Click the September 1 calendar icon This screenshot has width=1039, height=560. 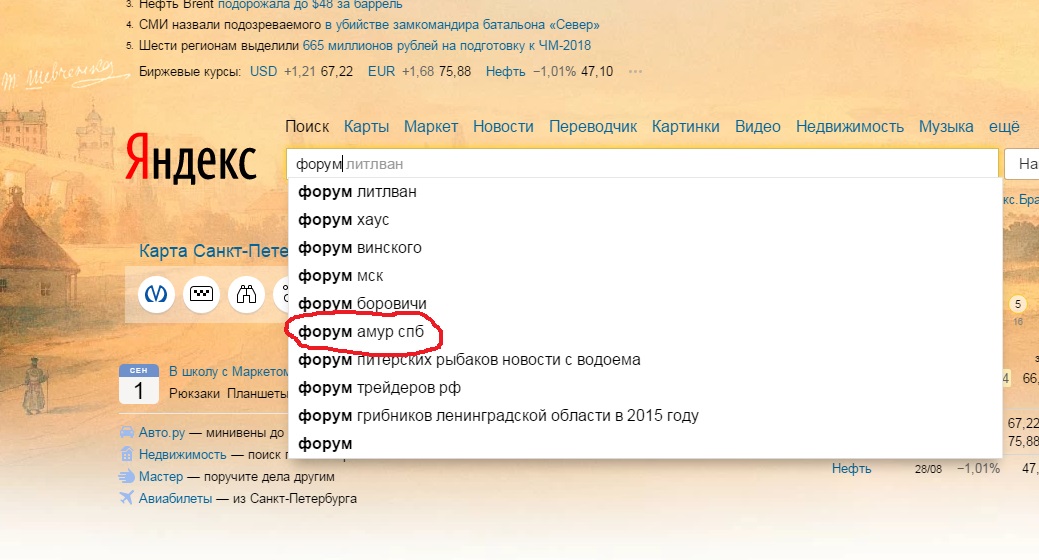[x=138, y=384]
